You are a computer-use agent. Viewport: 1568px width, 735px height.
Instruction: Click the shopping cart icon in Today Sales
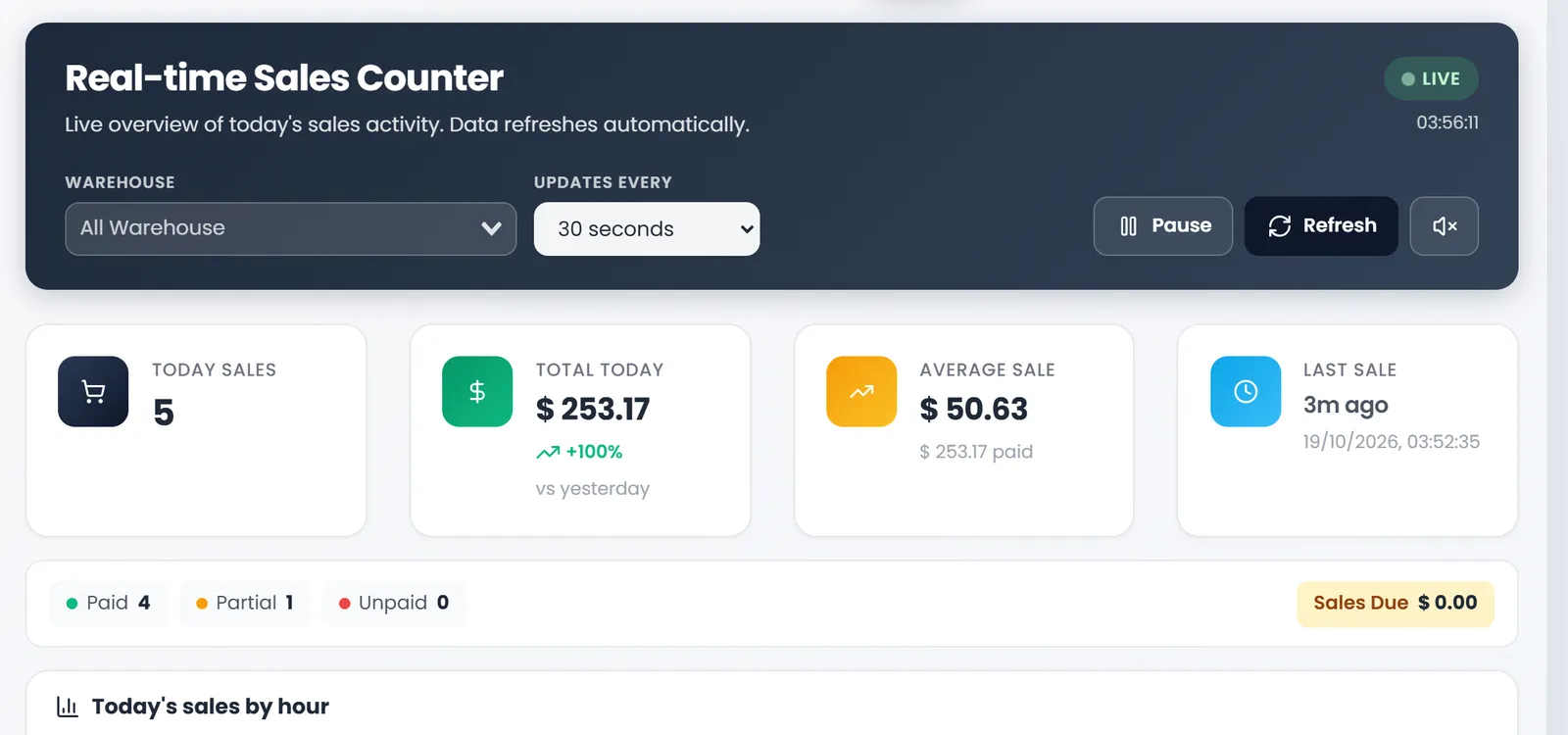tap(93, 392)
